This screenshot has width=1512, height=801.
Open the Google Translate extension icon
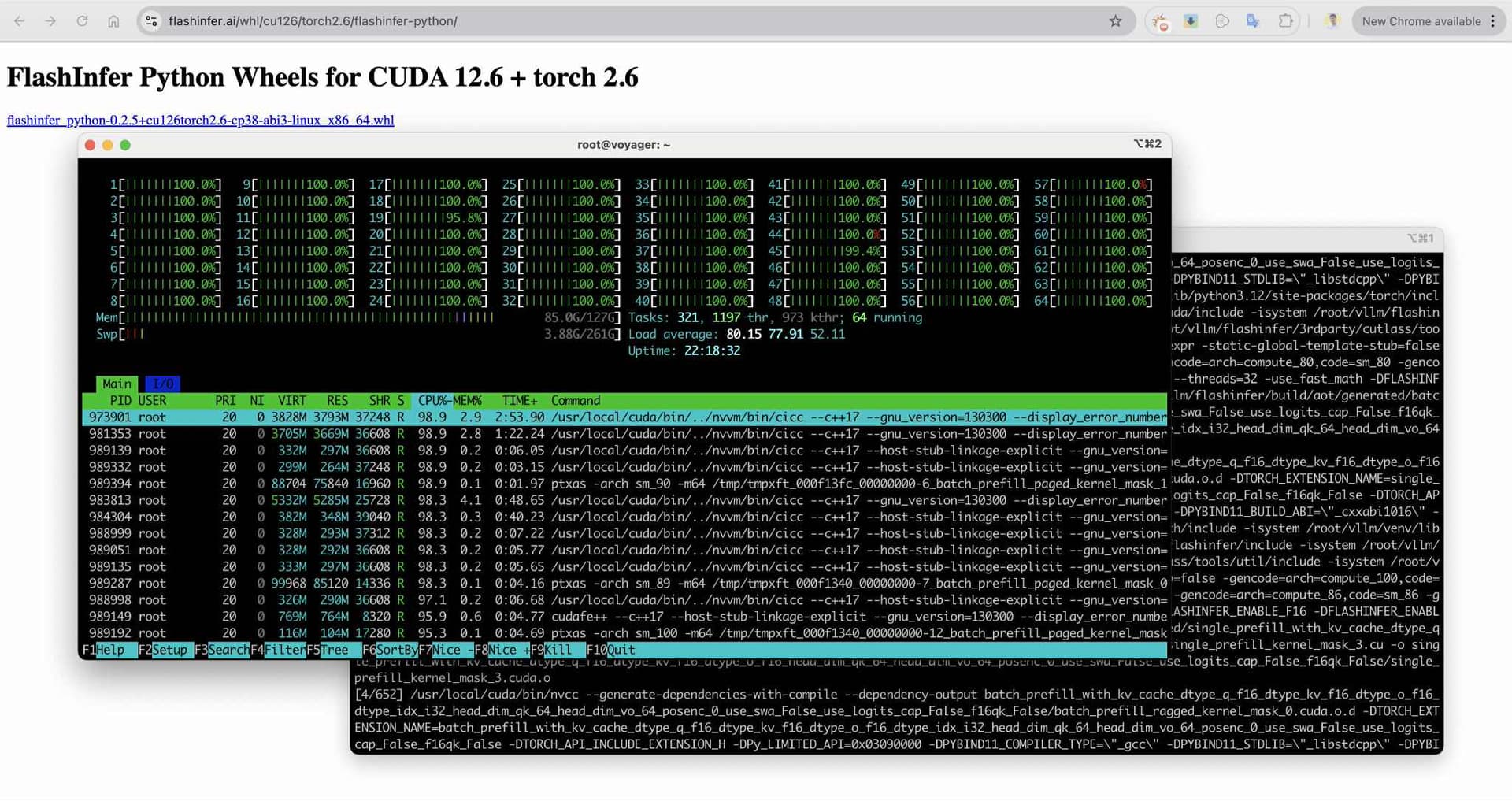point(1254,21)
